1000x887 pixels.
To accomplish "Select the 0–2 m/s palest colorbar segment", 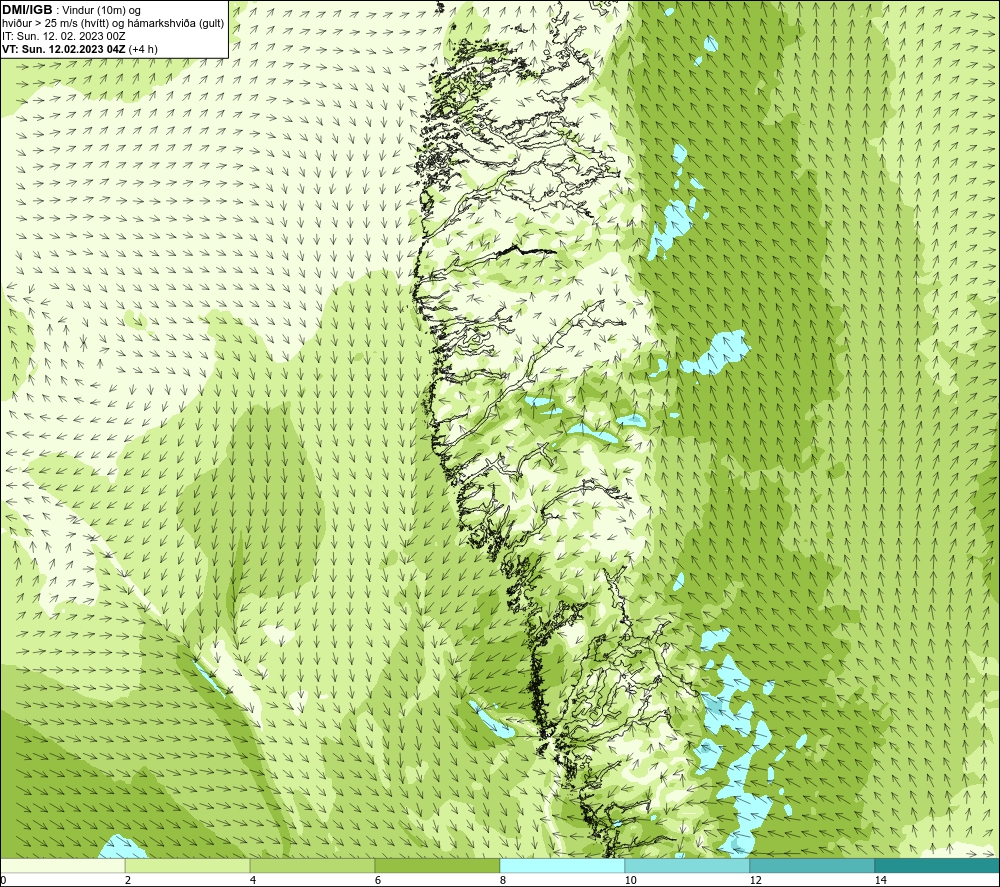I will click(x=62, y=865).
